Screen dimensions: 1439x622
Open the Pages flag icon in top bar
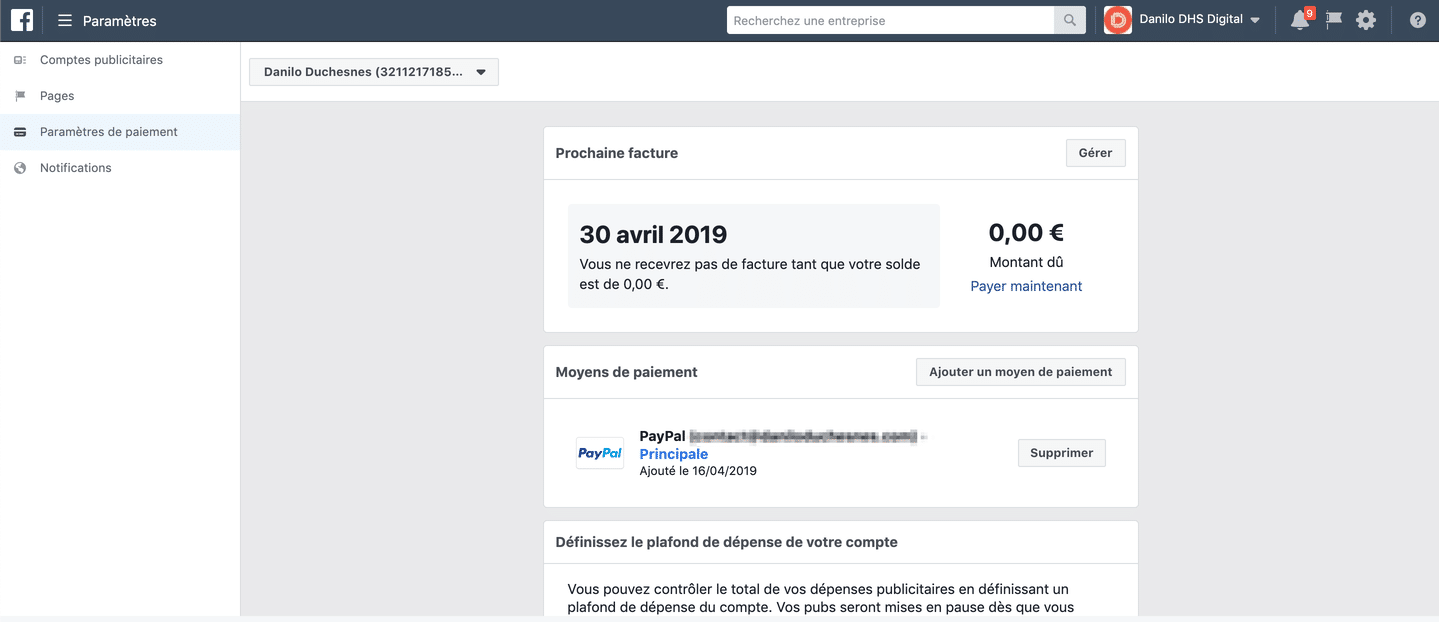pos(1333,20)
